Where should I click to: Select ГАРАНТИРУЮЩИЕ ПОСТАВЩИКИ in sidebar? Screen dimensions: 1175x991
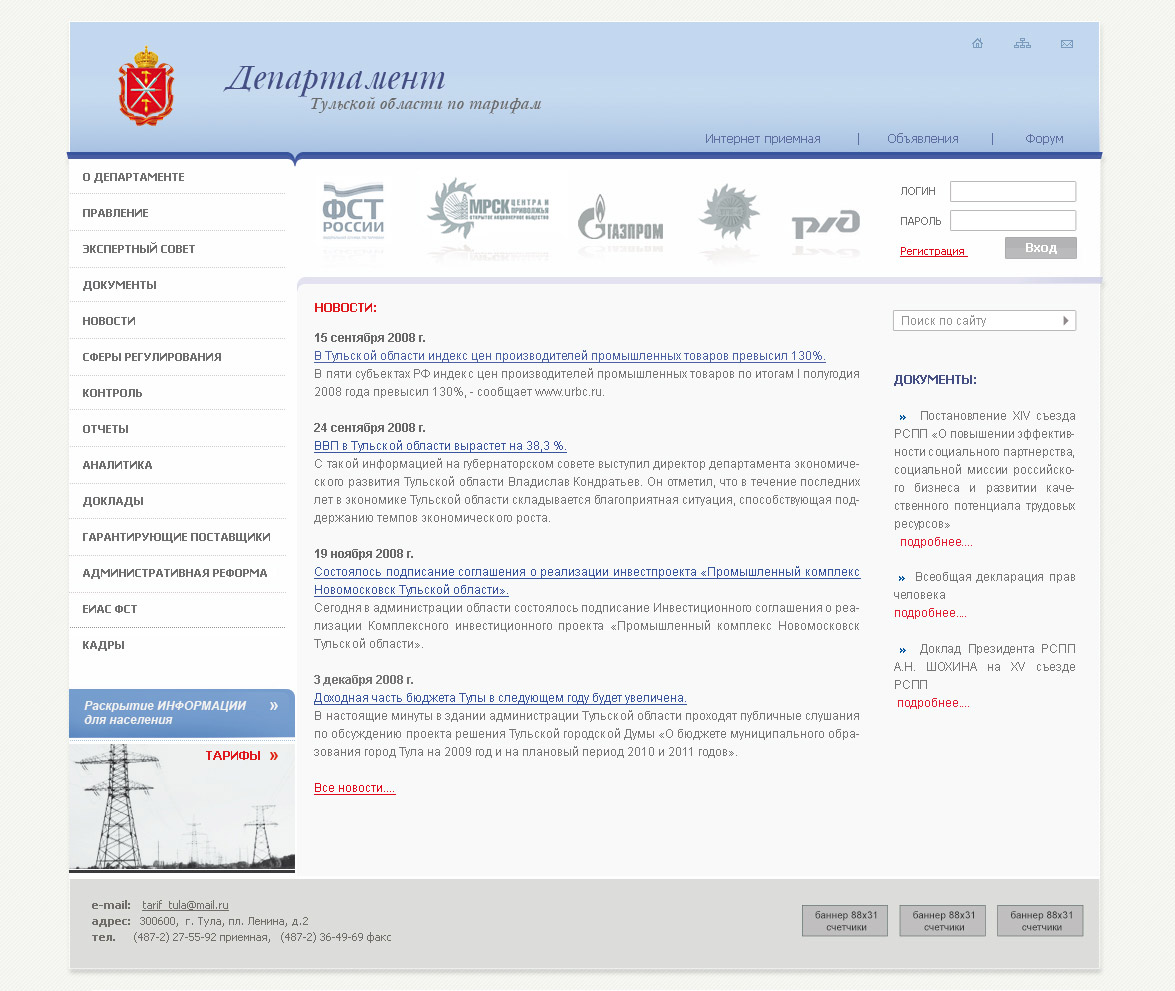click(x=176, y=537)
